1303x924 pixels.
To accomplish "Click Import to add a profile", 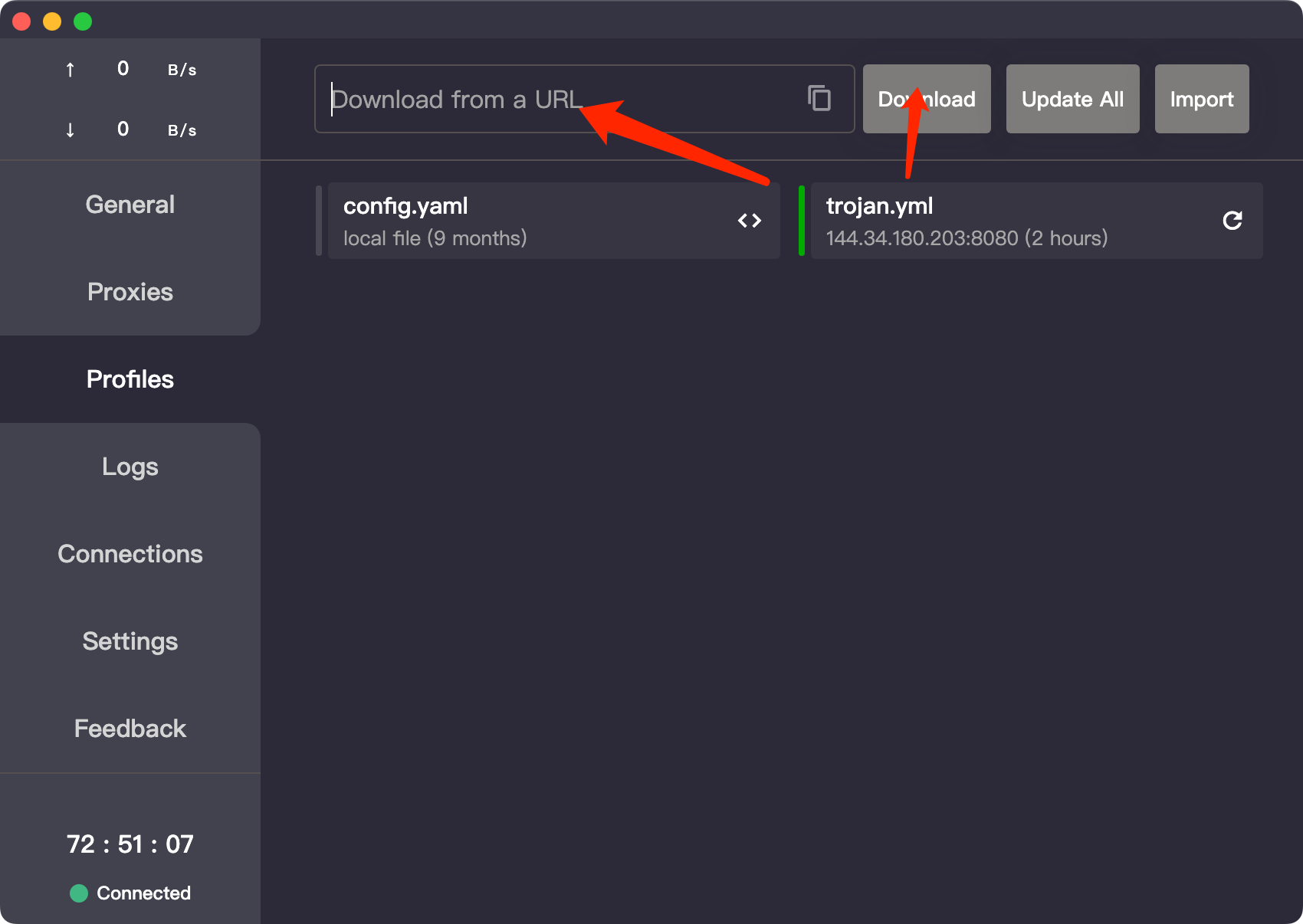I will [x=1201, y=99].
